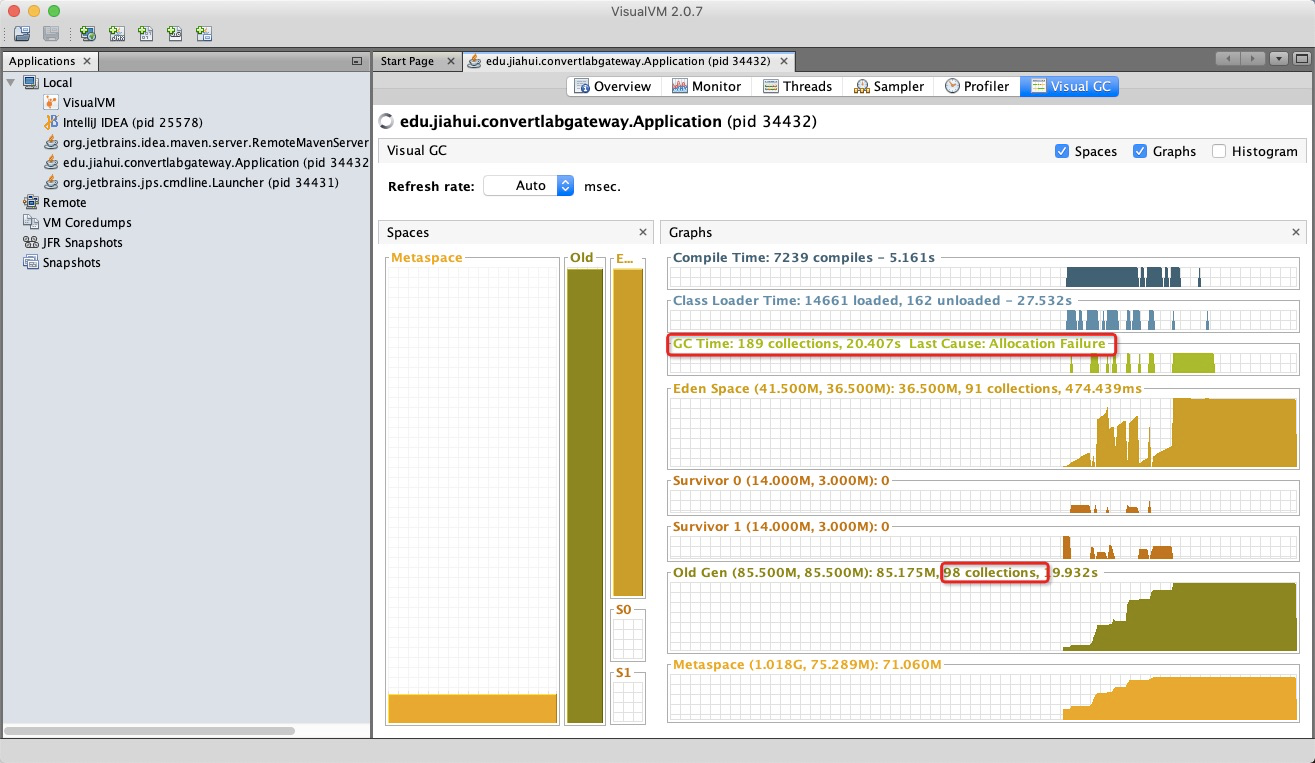Click the 'Metaspace (1.018G, 75.289M)' graph title
1315x763 pixels.
click(807, 665)
